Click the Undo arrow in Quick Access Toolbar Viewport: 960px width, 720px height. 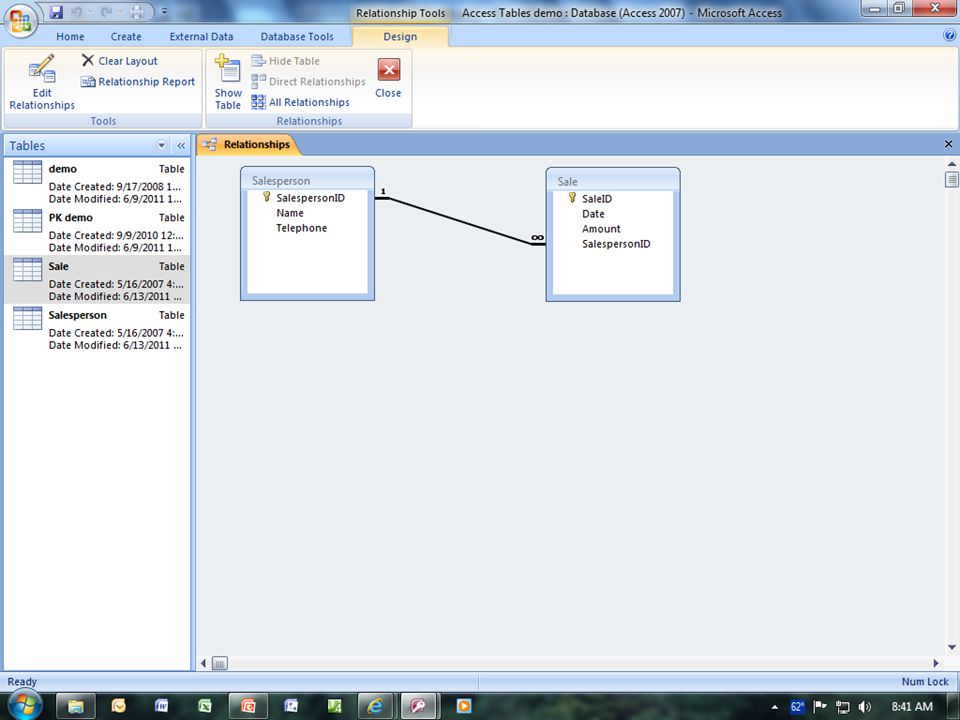coord(77,12)
